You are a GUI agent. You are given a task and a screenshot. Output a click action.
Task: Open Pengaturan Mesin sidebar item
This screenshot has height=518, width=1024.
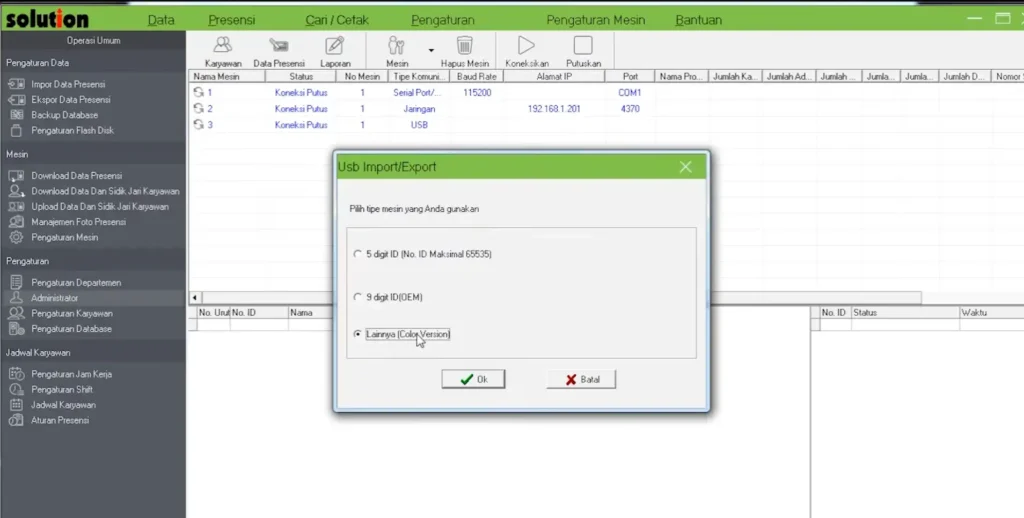click(x=65, y=237)
